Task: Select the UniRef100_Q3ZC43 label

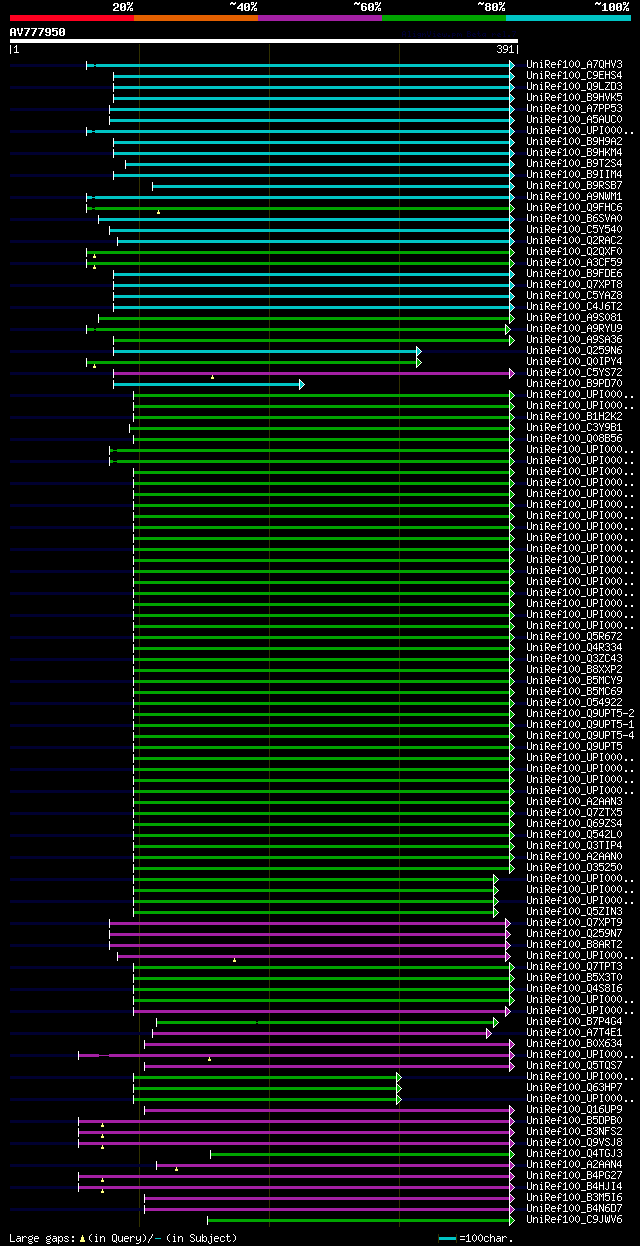Action: click(574, 658)
